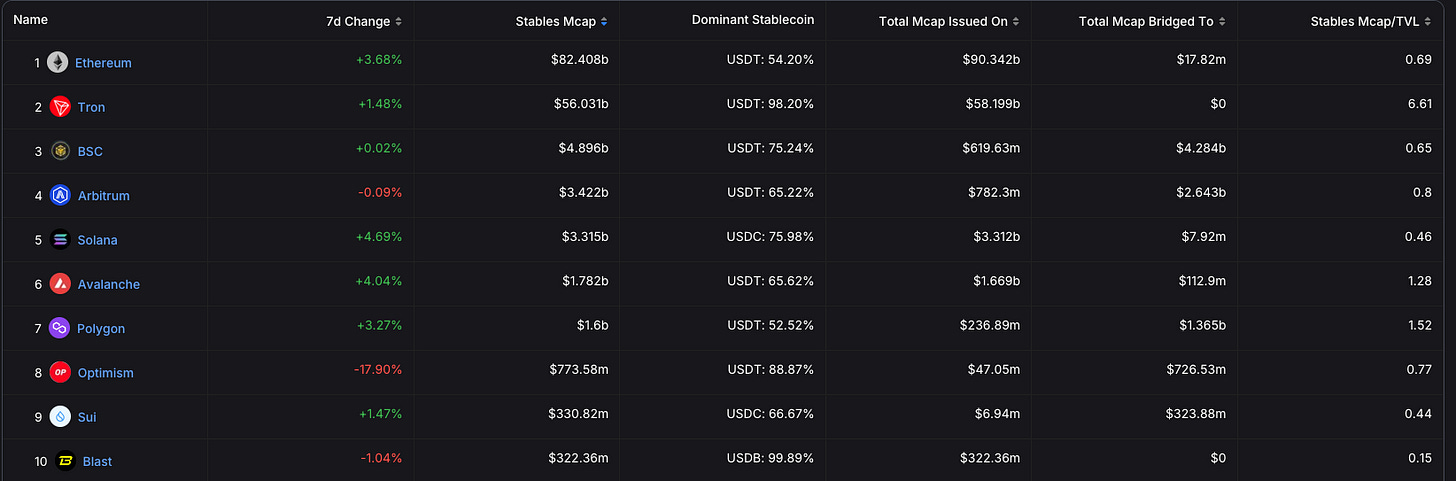Click the Sui droplet logo icon
The height and width of the screenshot is (481, 1456).
point(60,417)
